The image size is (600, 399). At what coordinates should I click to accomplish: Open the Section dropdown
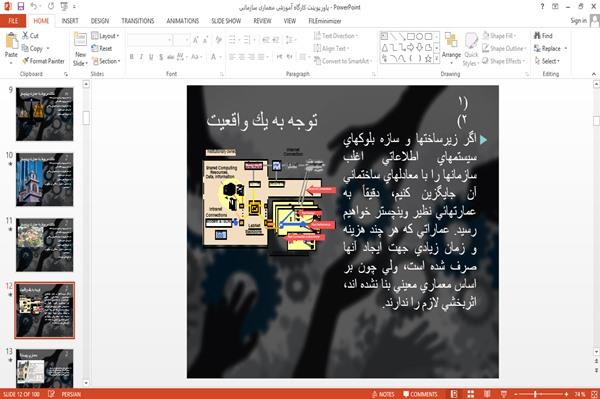click(x=106, y=61)
